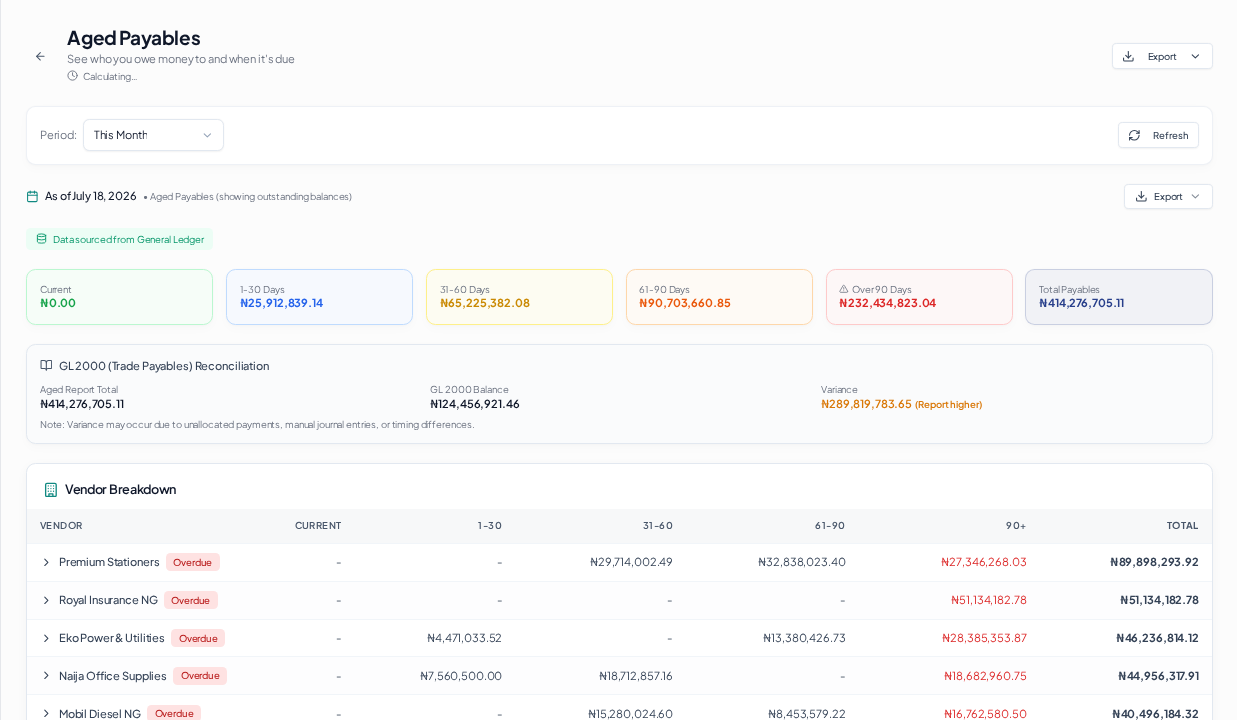Click the database icon in General Ledger badge

pyautogui.click(x=41, y=239)
